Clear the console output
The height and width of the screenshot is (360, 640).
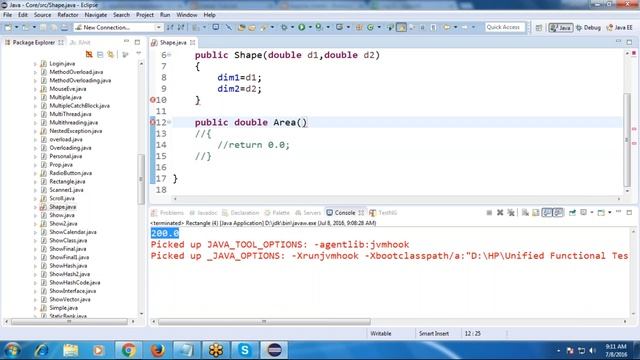coord(525,213)
